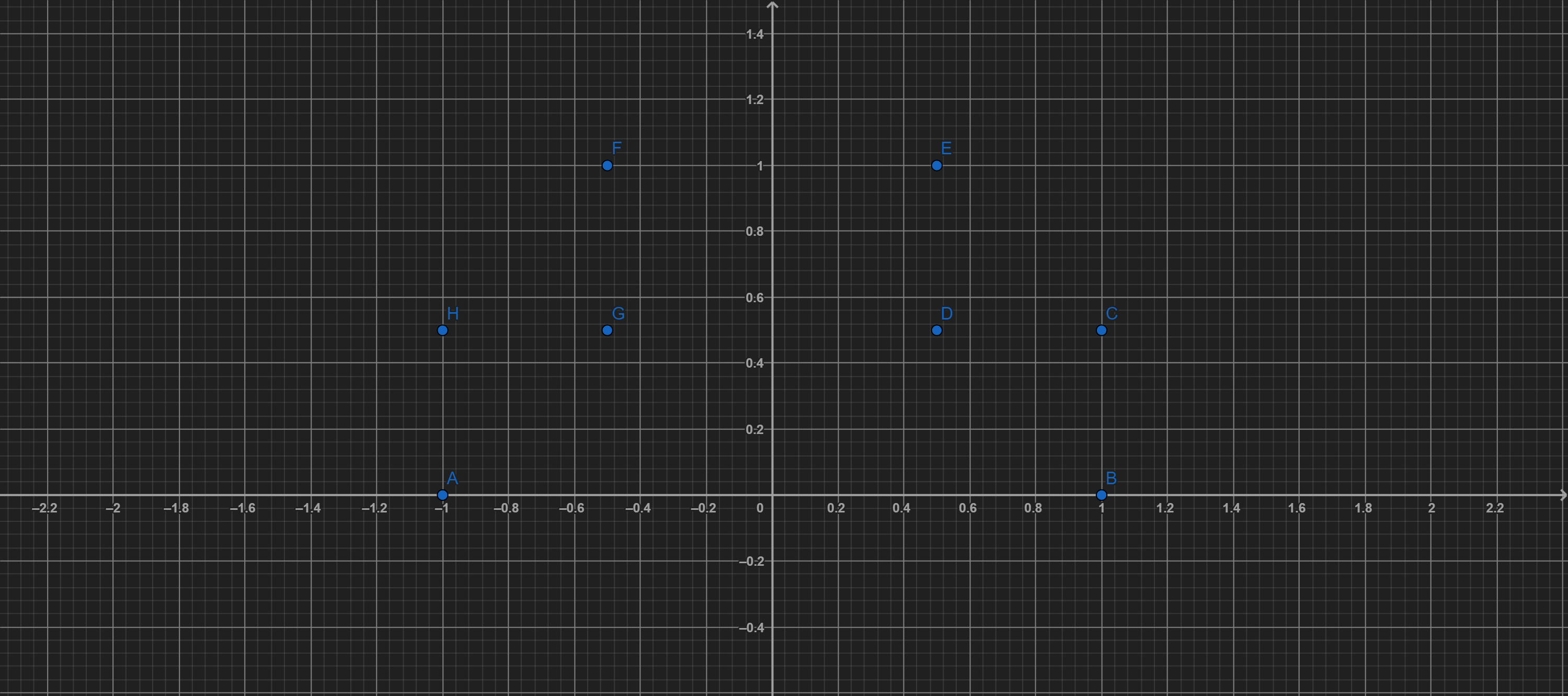Click point C in the first quadrant
The image size is (1568, 696).
1101,330
